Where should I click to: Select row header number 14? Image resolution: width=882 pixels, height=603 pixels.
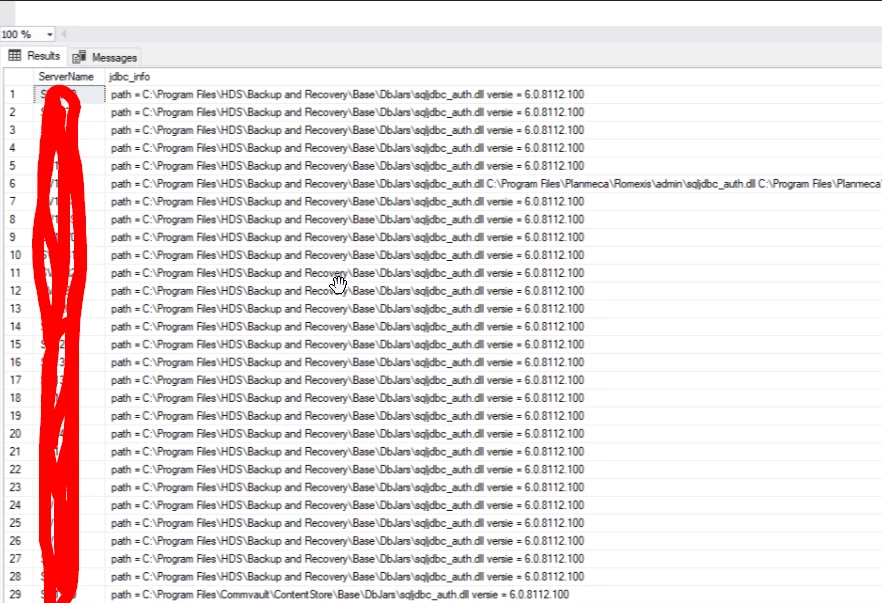(19, 326)
